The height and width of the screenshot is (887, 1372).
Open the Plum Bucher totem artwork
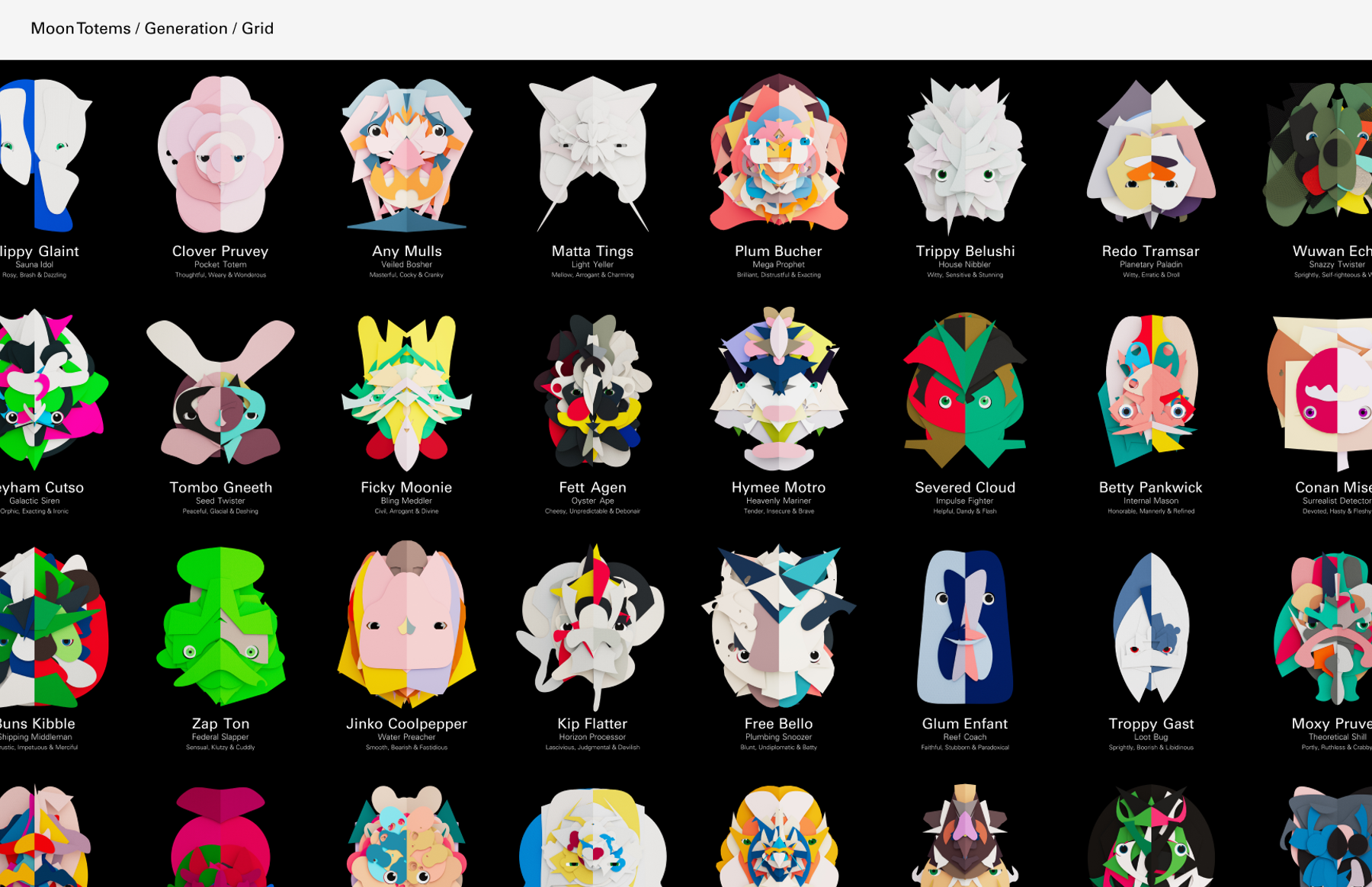pos(778,153)
